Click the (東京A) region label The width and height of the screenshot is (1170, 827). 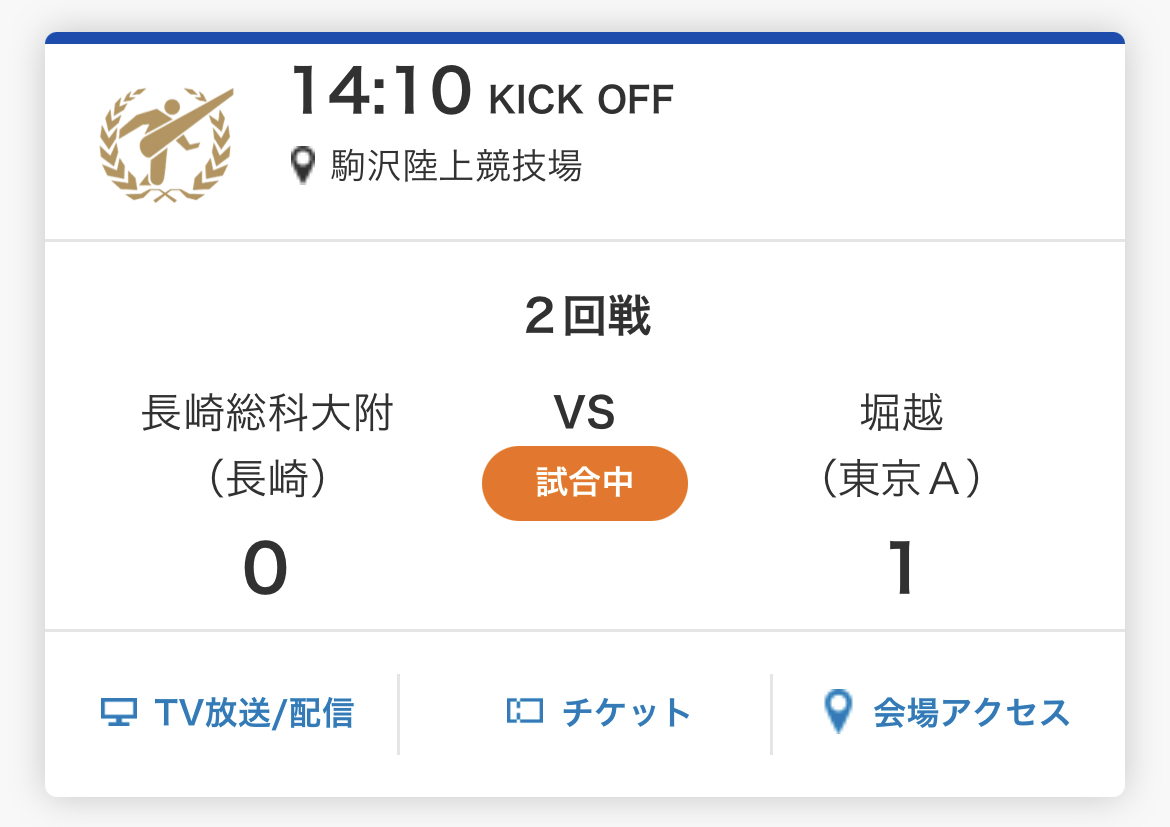[901, 480]
